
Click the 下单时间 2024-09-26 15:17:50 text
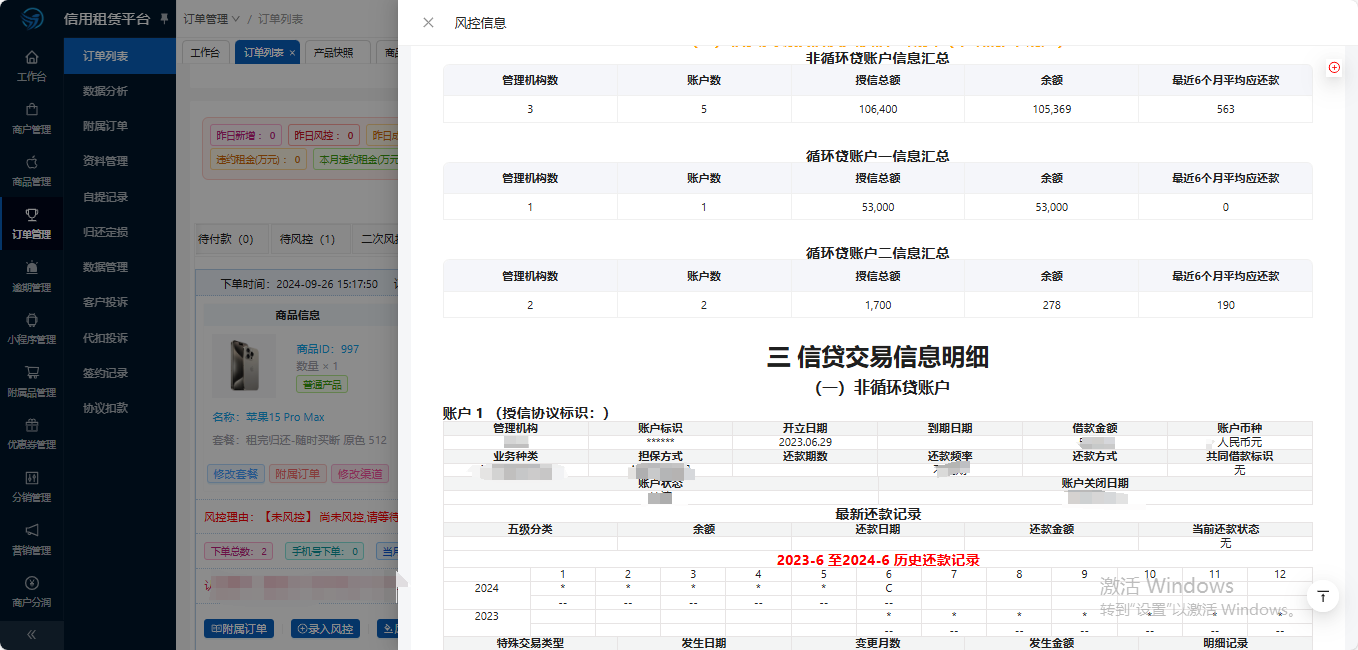[299, 284]
